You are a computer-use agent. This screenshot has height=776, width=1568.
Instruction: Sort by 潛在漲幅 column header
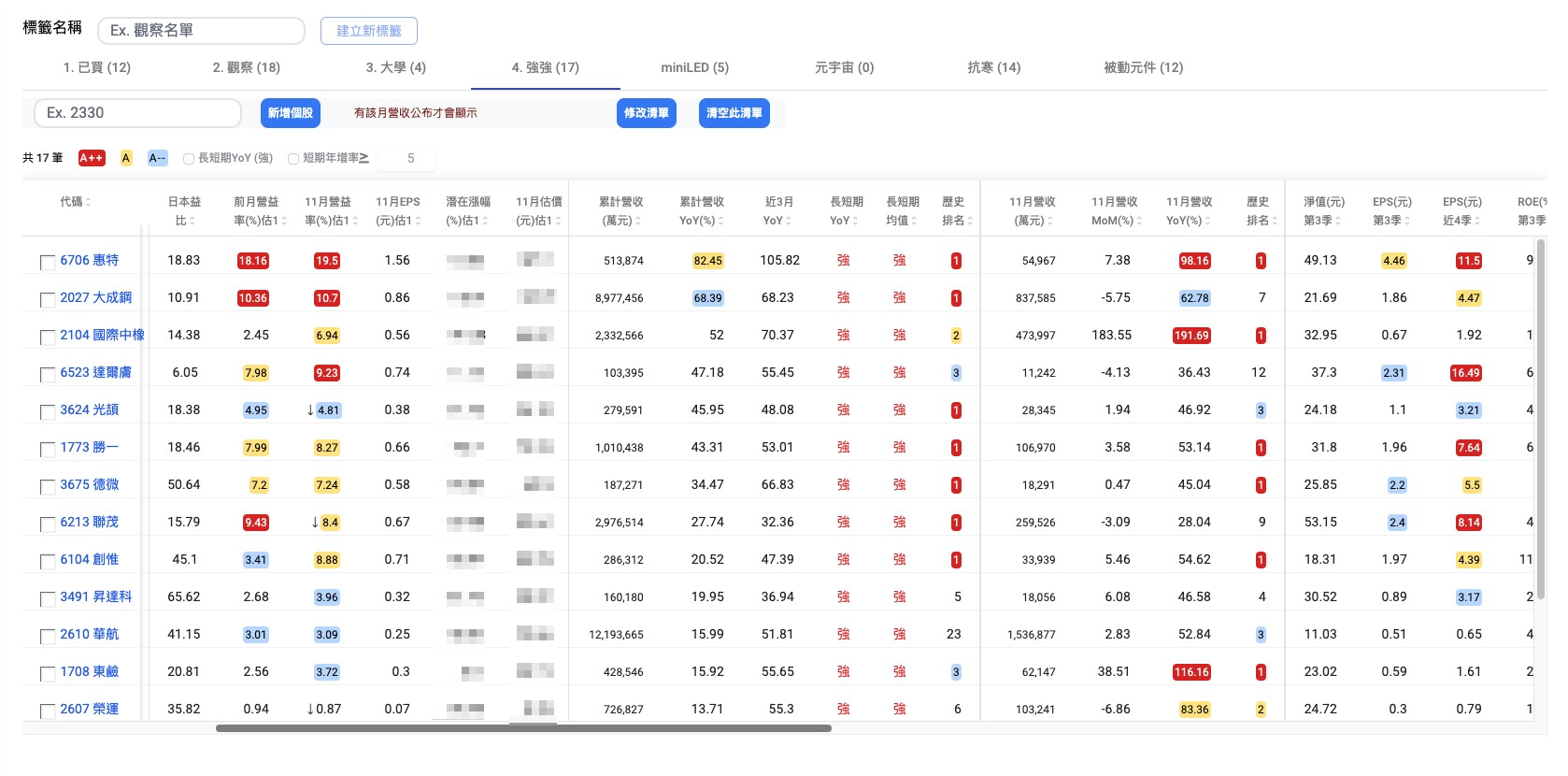click(x=468, y=211)
